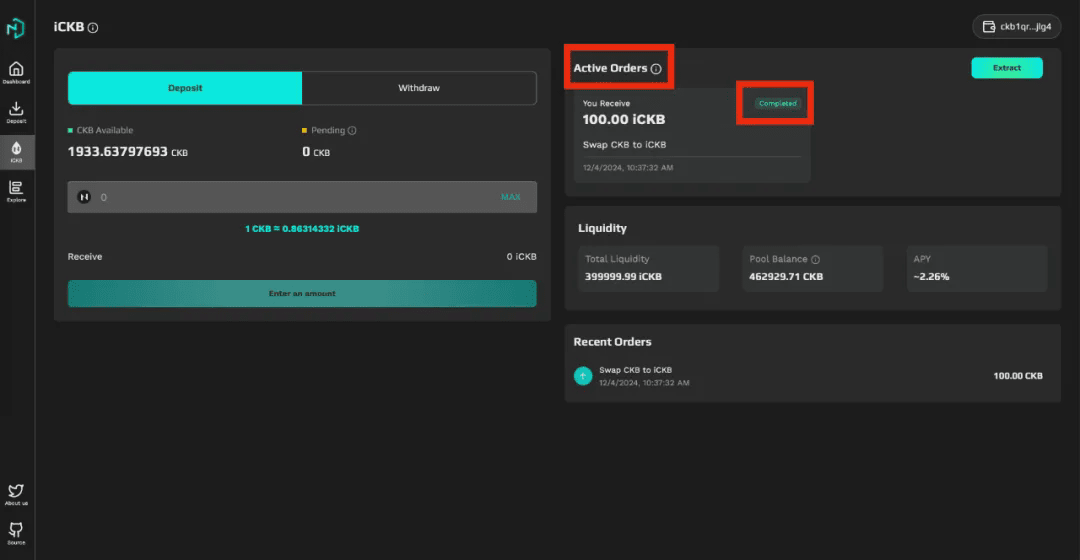
Task: Select the iCKB sidebar icon
Action: (x=16, y=151)
